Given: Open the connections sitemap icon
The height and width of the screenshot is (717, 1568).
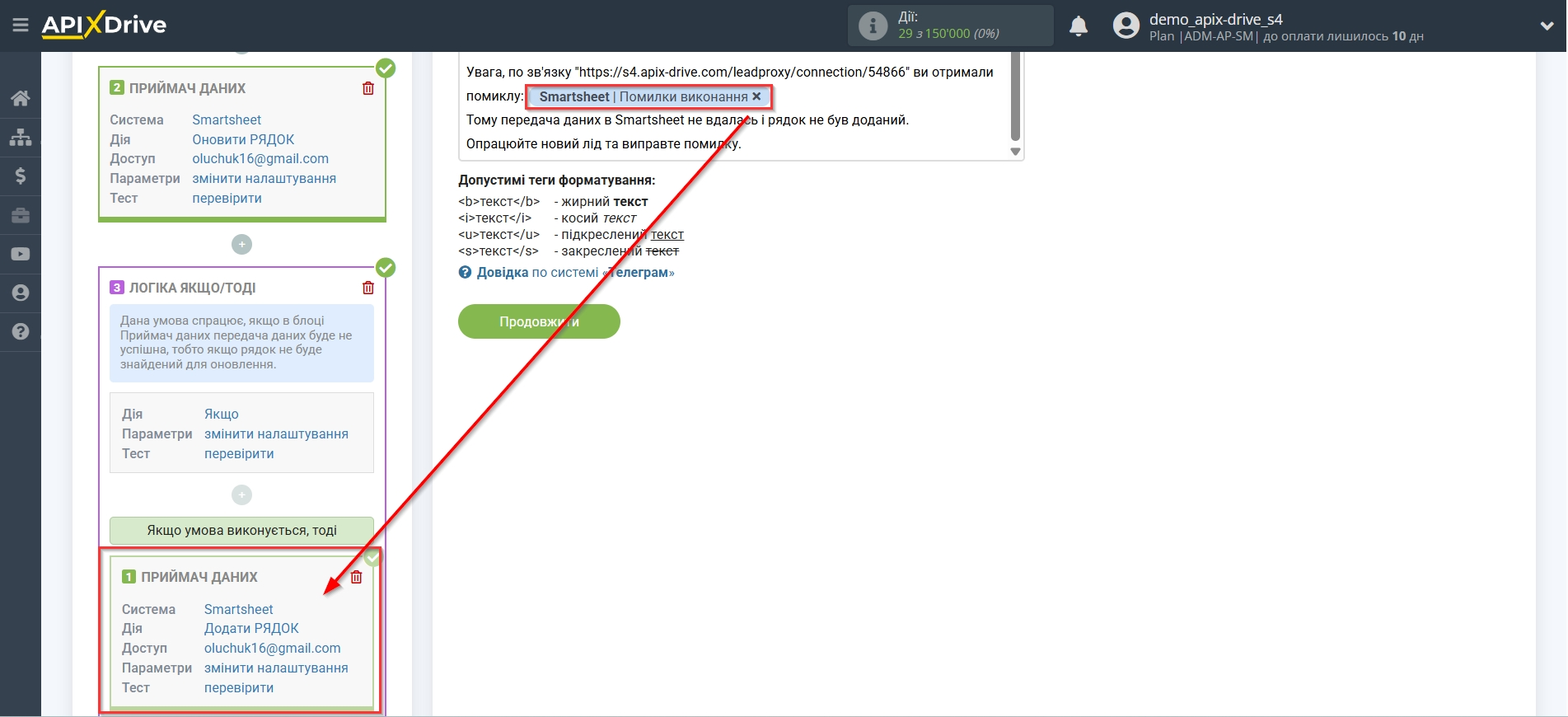Looking at the screenshot, I should [21, 137].
